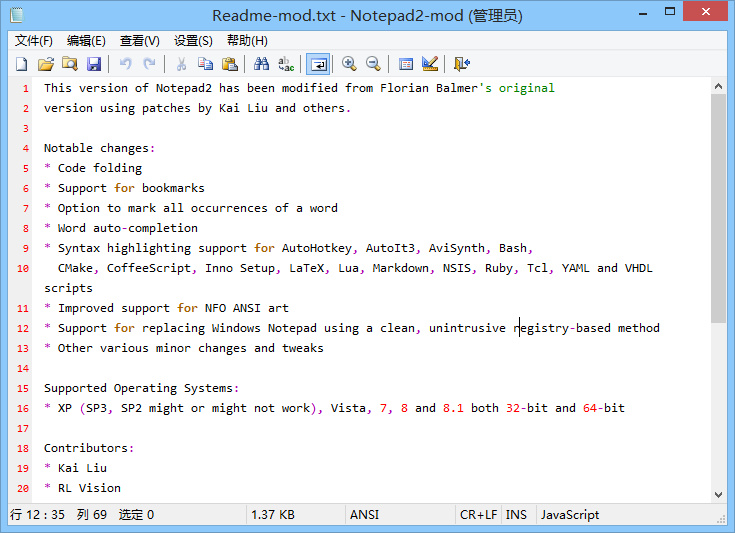Click 'auto-completion' on line 8
The image size is (735, 533).
145,228
